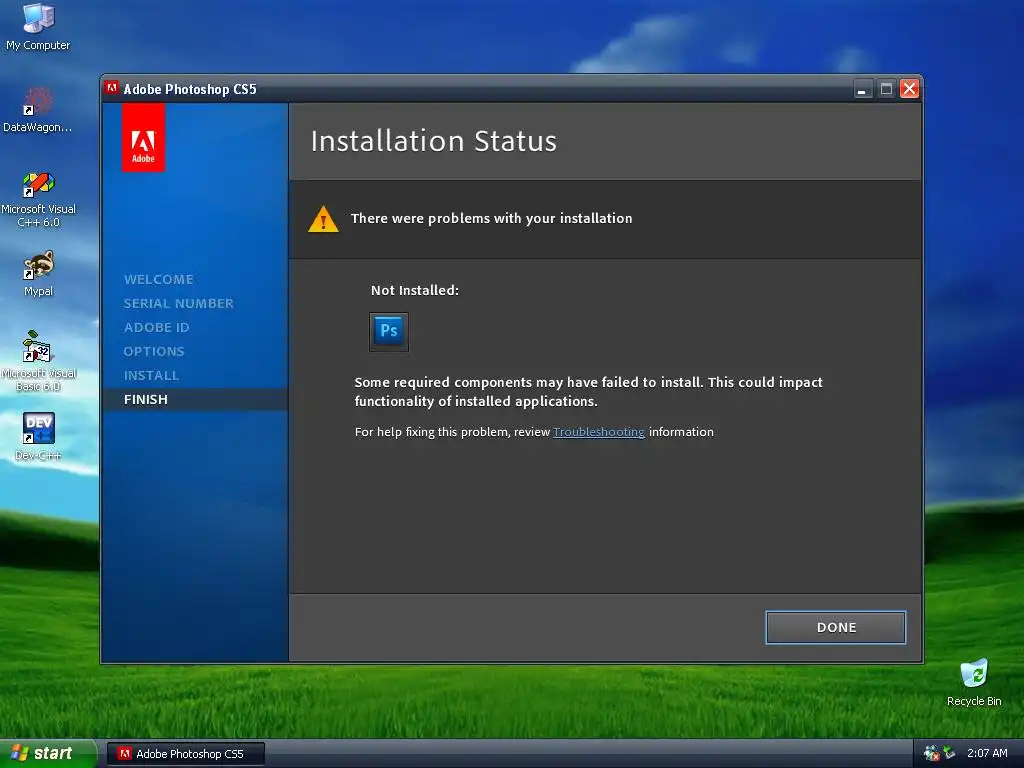Click the Adobe Photoshop CS5 title bar text

coord(190,89)
